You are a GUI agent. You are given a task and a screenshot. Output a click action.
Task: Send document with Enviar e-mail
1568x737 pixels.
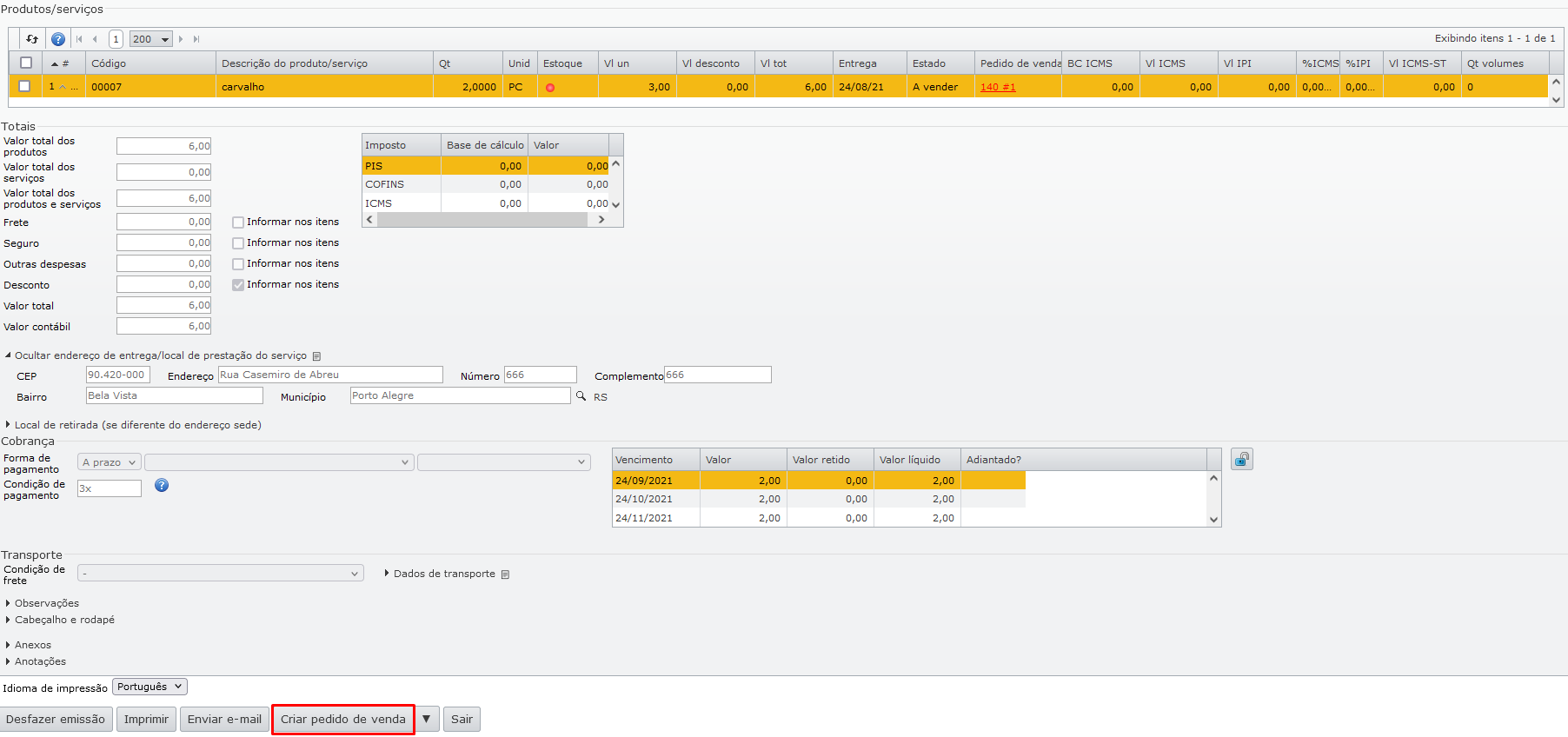[x=224, y=719]
